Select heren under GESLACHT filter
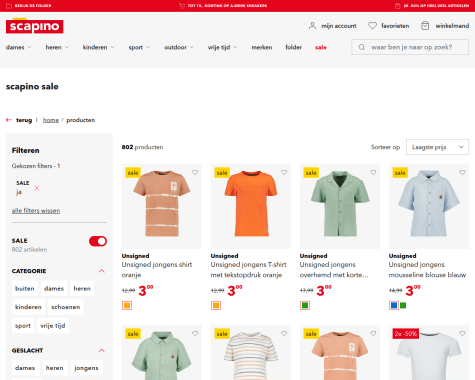Viewport: 475px width, 380px height. (x=55, y=368)
